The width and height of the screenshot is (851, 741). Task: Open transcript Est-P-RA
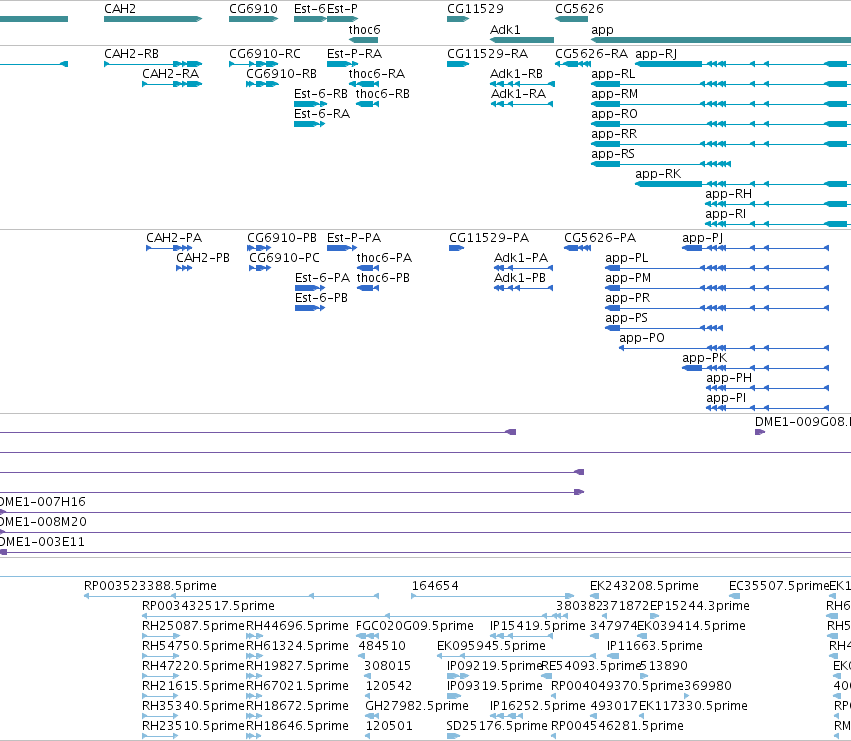coord(342,64)
